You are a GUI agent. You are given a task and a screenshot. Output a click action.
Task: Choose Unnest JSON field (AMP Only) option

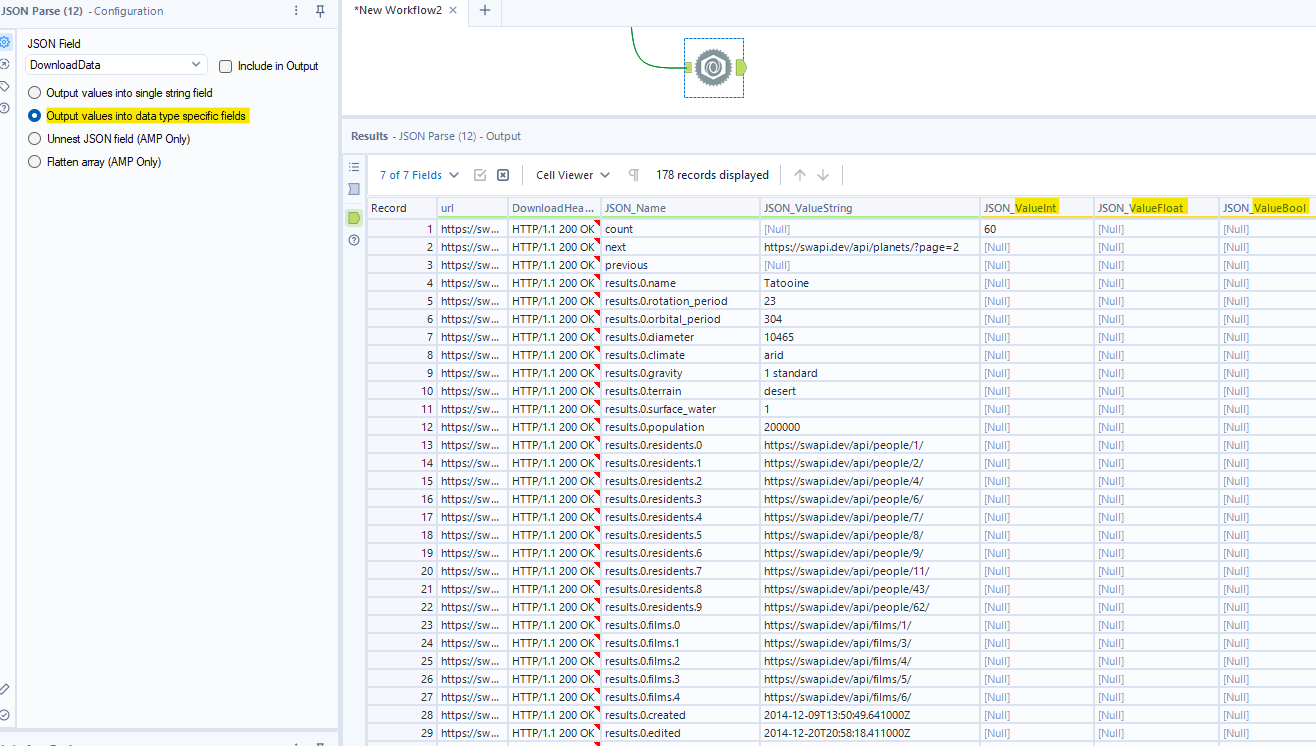coord(35,139)
